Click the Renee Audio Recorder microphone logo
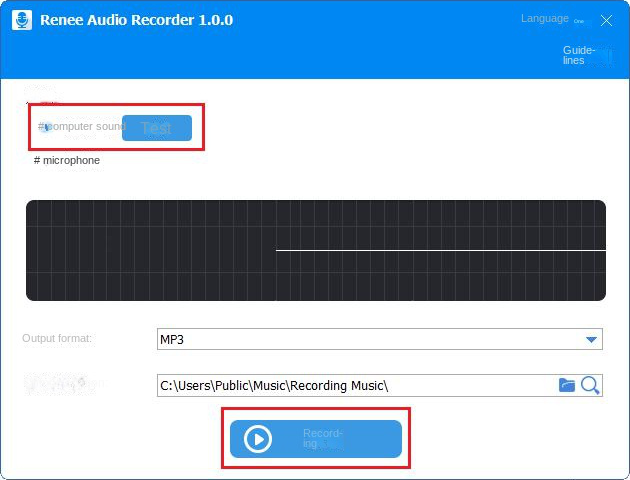Image resolution: width=630 pixels, height=480 pixels. point(22,20)
